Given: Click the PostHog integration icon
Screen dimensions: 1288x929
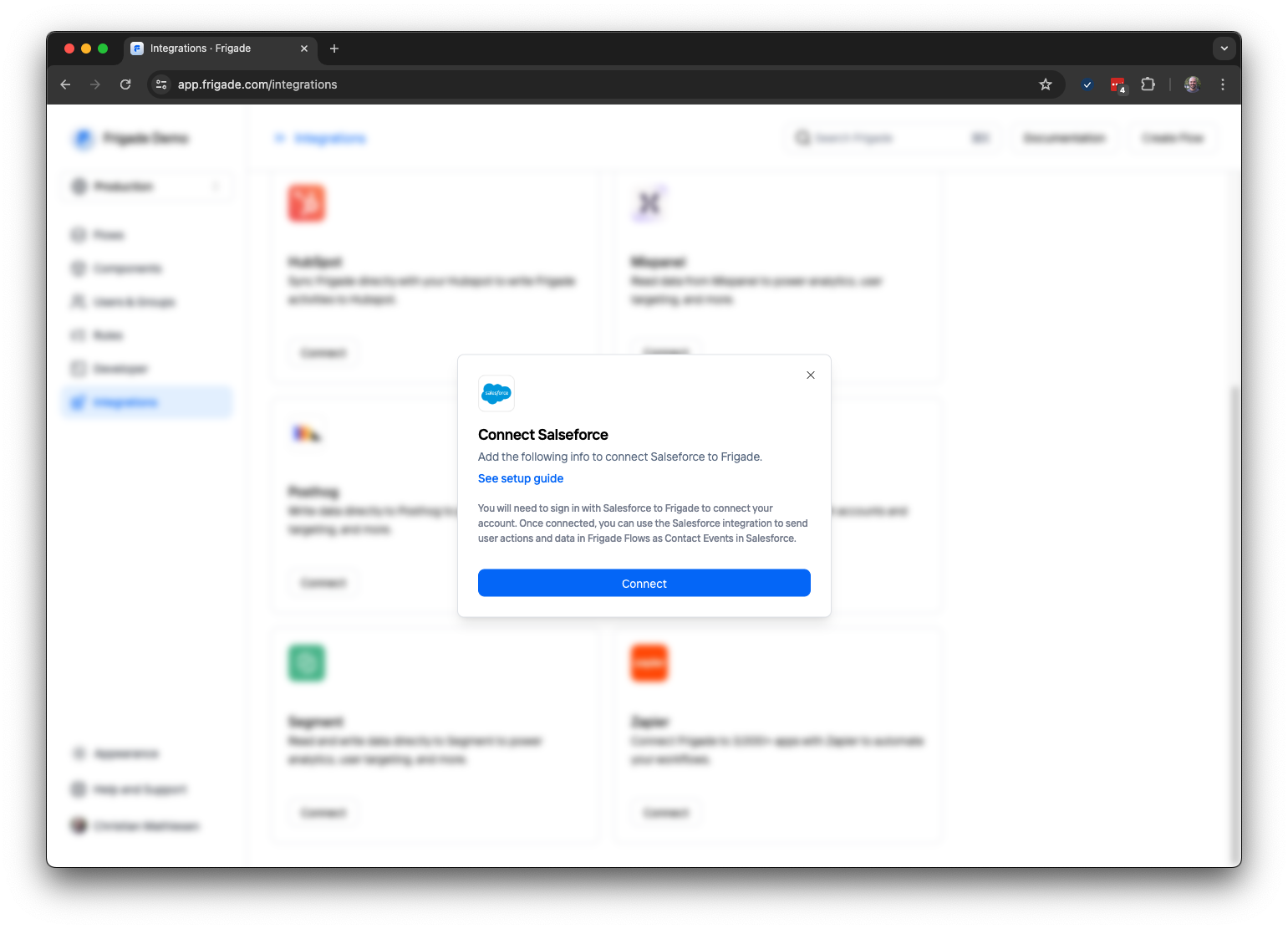Looking at the screenshot, I should (x=307, y=432).
